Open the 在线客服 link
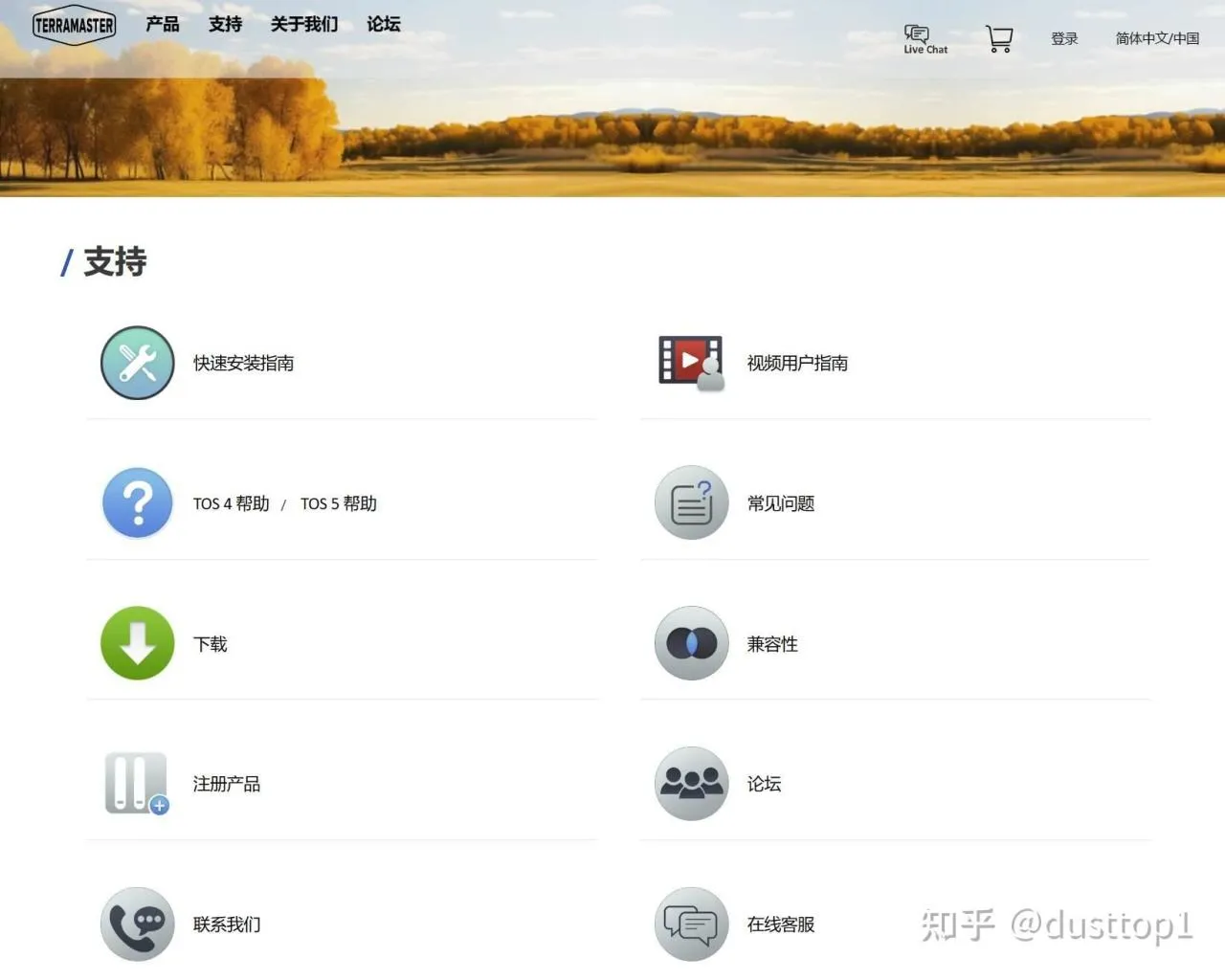The width and height of the screenshot is (1225, 980). pyautogui.click(x=780, y=924)
